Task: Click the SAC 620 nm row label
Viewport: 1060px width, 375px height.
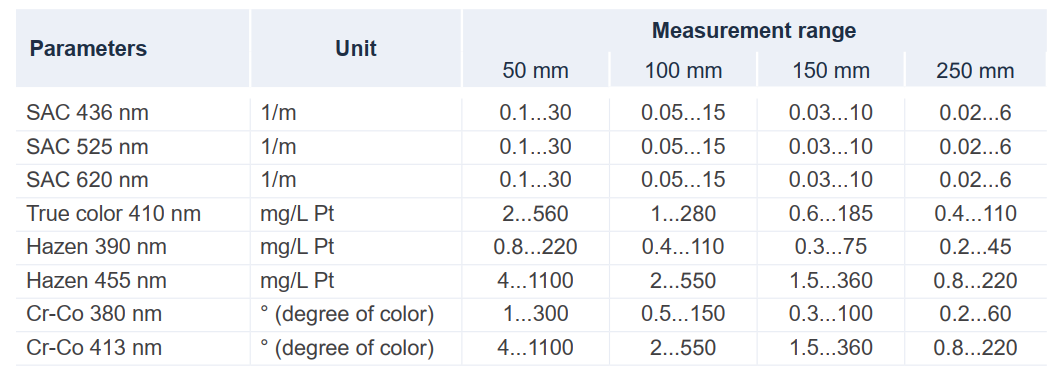Action: tap(87, 180)
